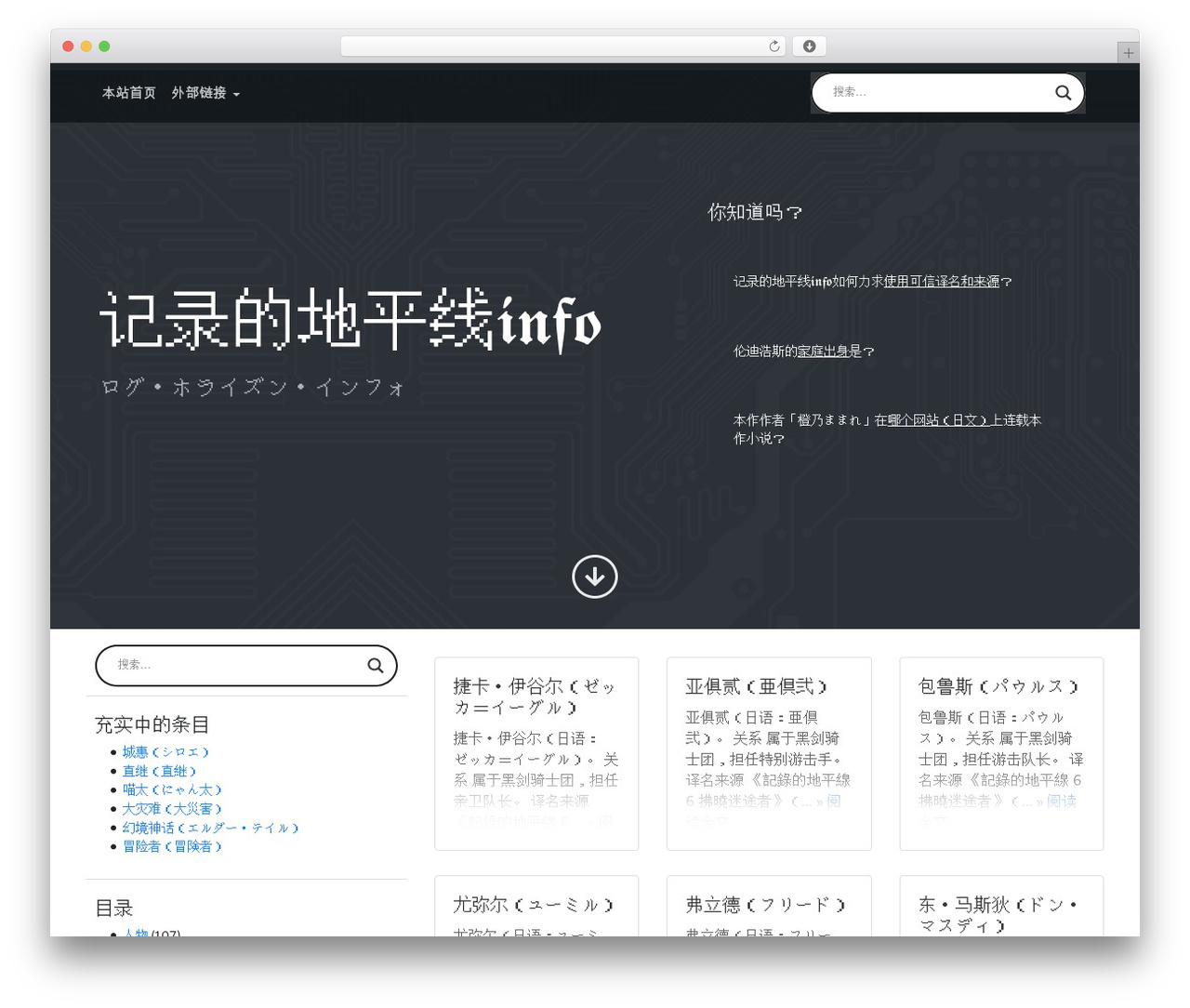
Task: Click the circled down-arrow scroll icon
Action: tap(595, 577)
